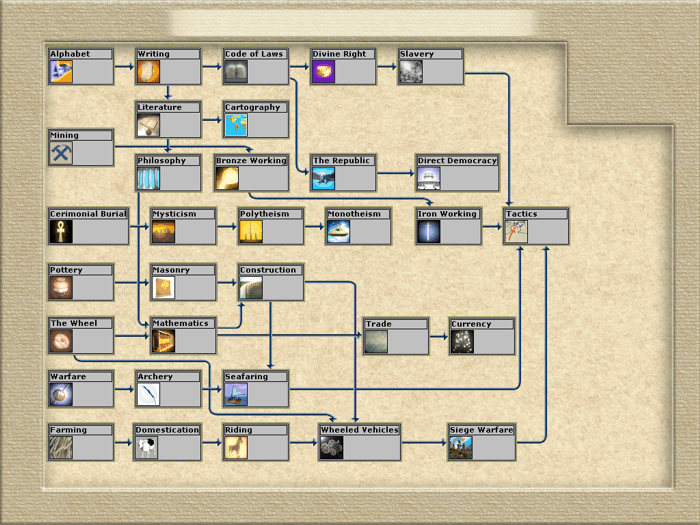Screen dimensions: 700x525
Task: Click the Polytheism icon
Action: 251,232
